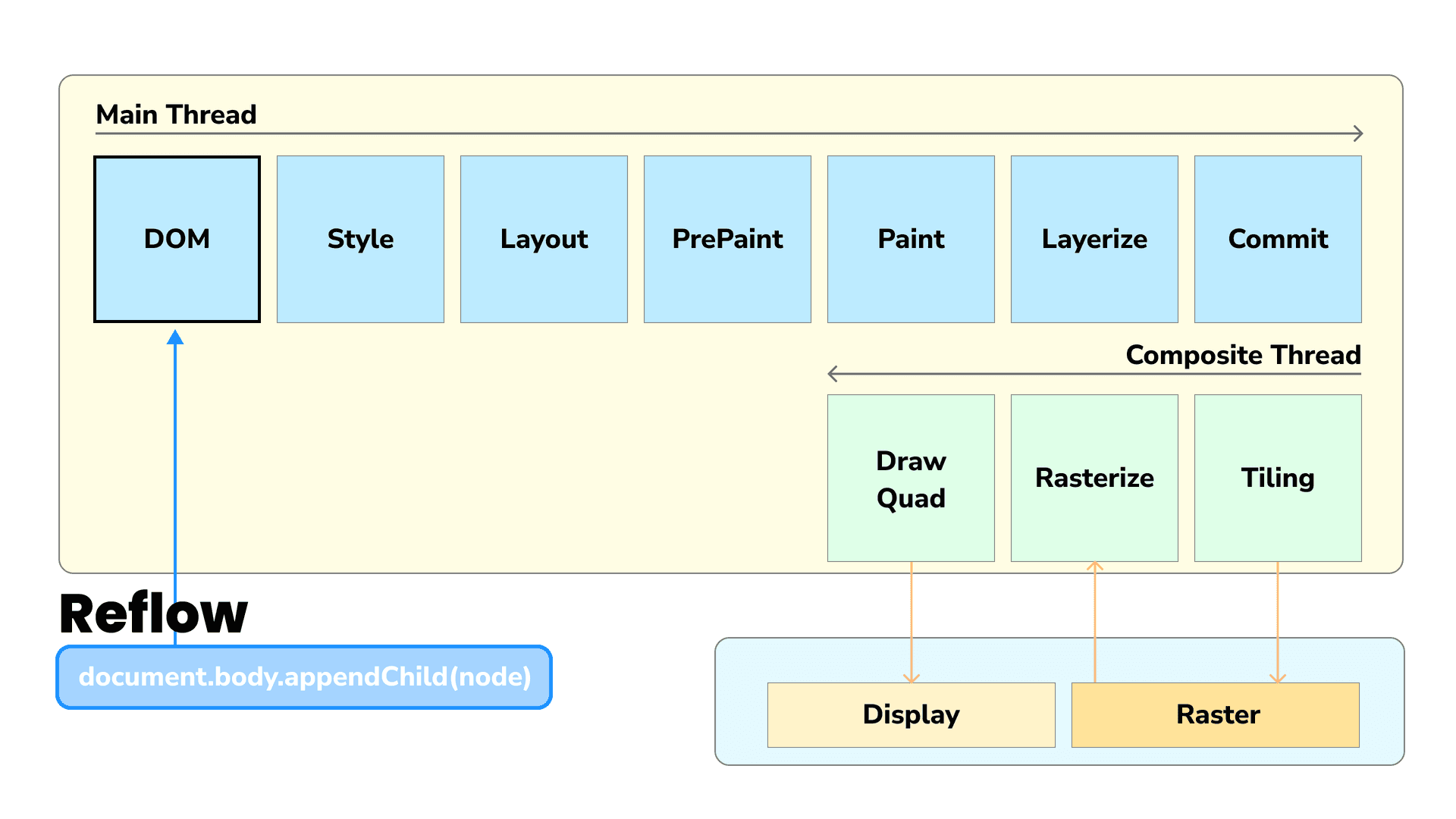Image resolution: width=1456 pixels, height=819 pixels.
Task: Click document.body.appendChild(node) code pill
Action: (x=304, y=676)
